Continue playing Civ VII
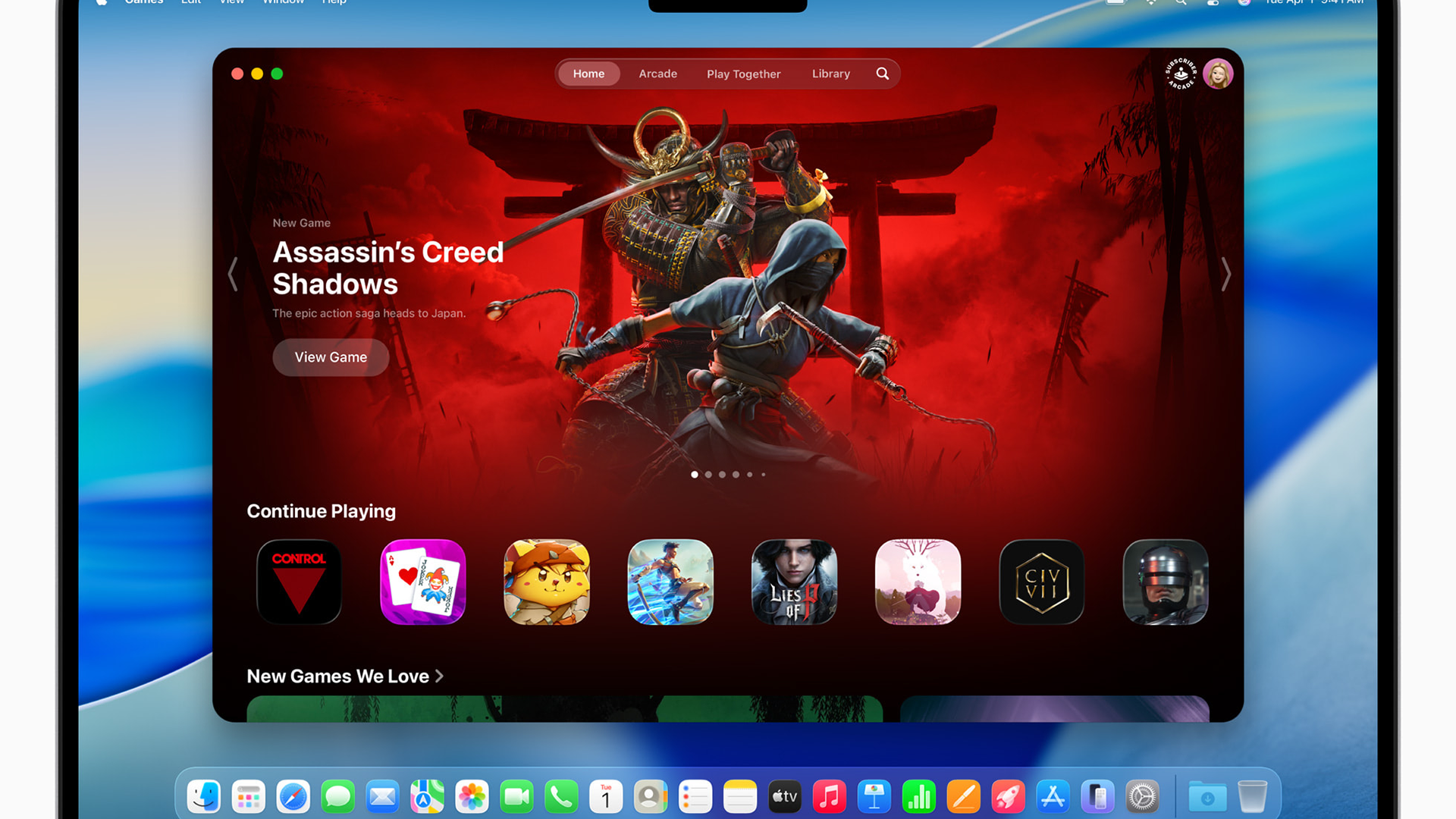The width and height of the screenshot is (1456, 819). [1042, 582]
